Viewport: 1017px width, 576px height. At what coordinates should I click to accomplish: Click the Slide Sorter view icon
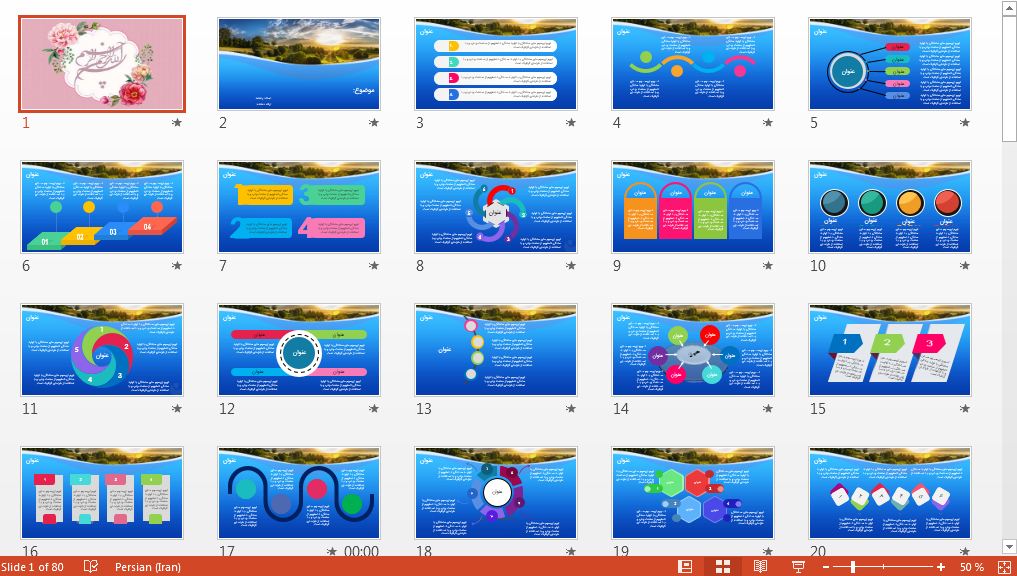click(x=723, y=567)
